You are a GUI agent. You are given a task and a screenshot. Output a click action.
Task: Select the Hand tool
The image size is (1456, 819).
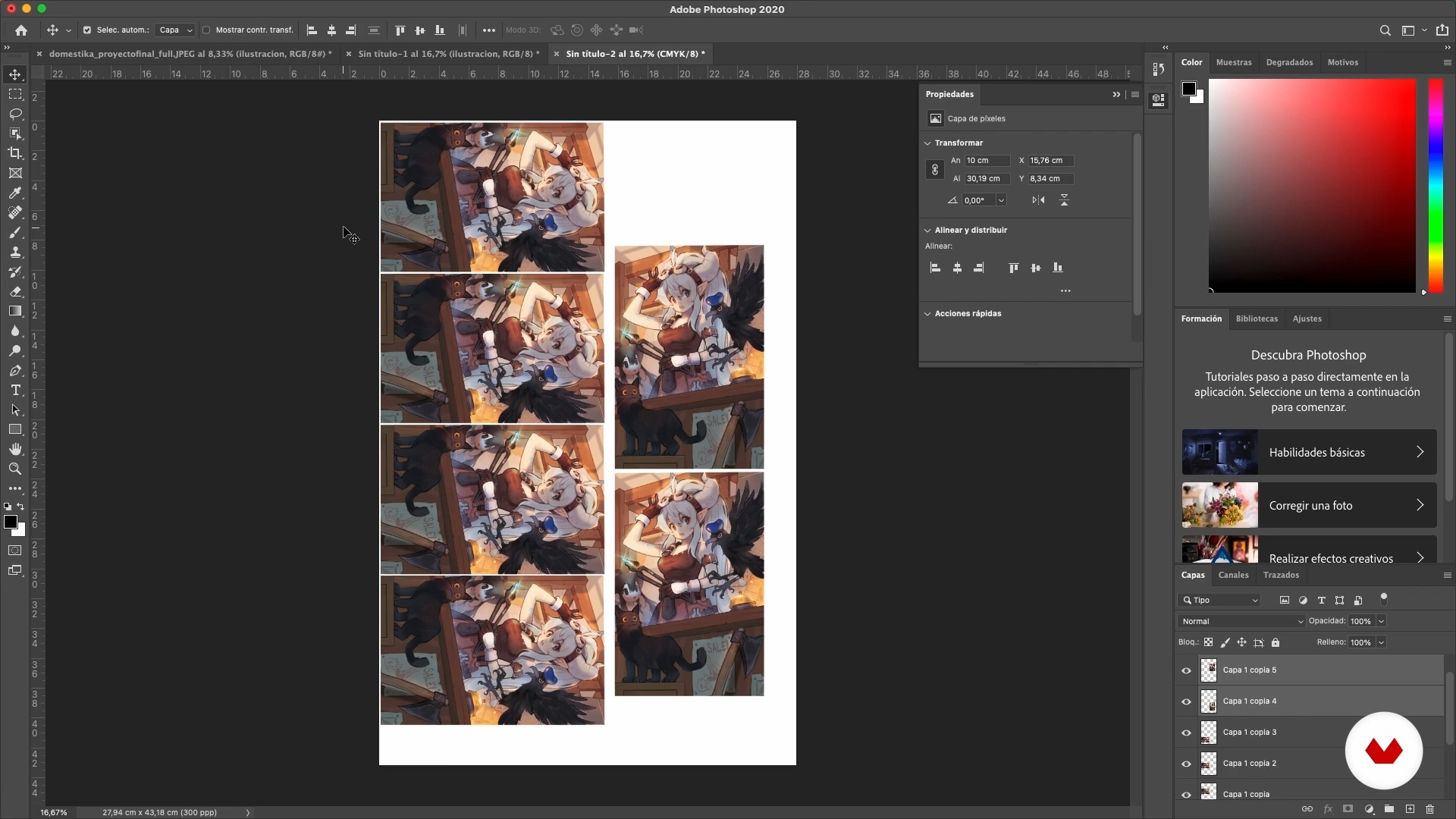coord(15,449)
